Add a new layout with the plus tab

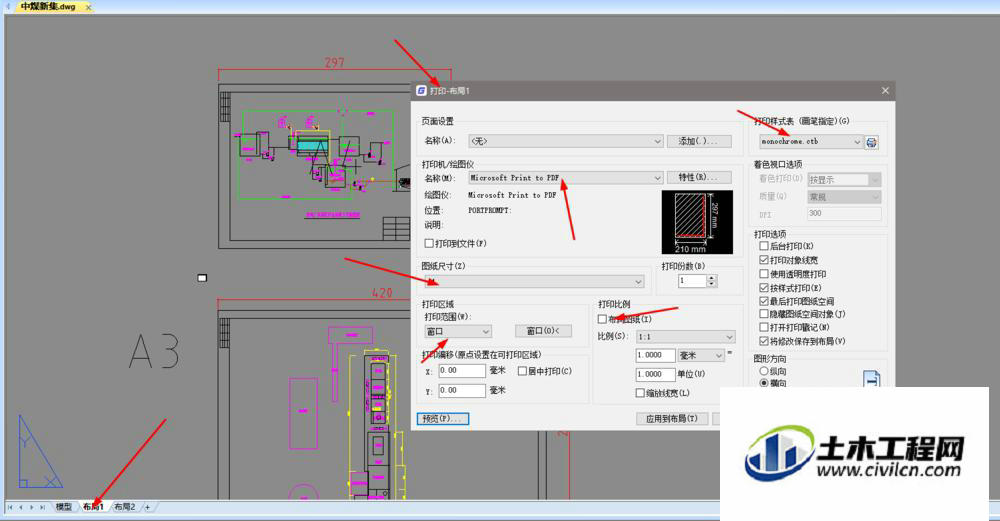click(147, 507)
